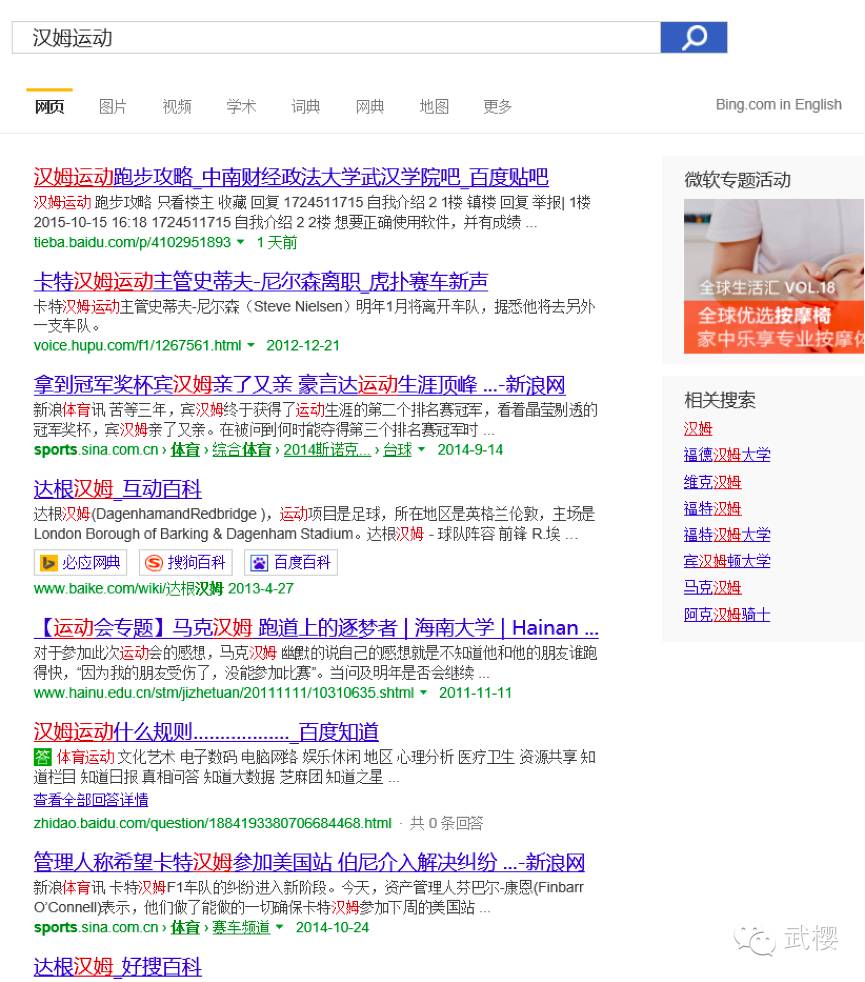Image resolution: width=865 pixels, height=982 pixels.
Task: Open 拿到冠军奖杯宾汉姆亲了又亲 新浪网 result
Action: (x=299, y=385)
